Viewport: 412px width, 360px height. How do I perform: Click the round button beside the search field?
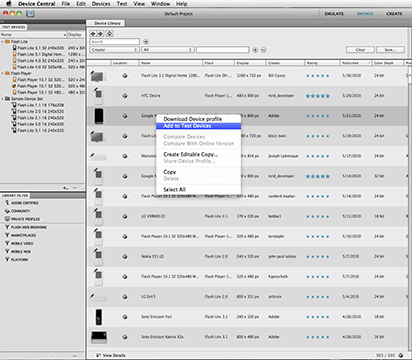[146, 42]
